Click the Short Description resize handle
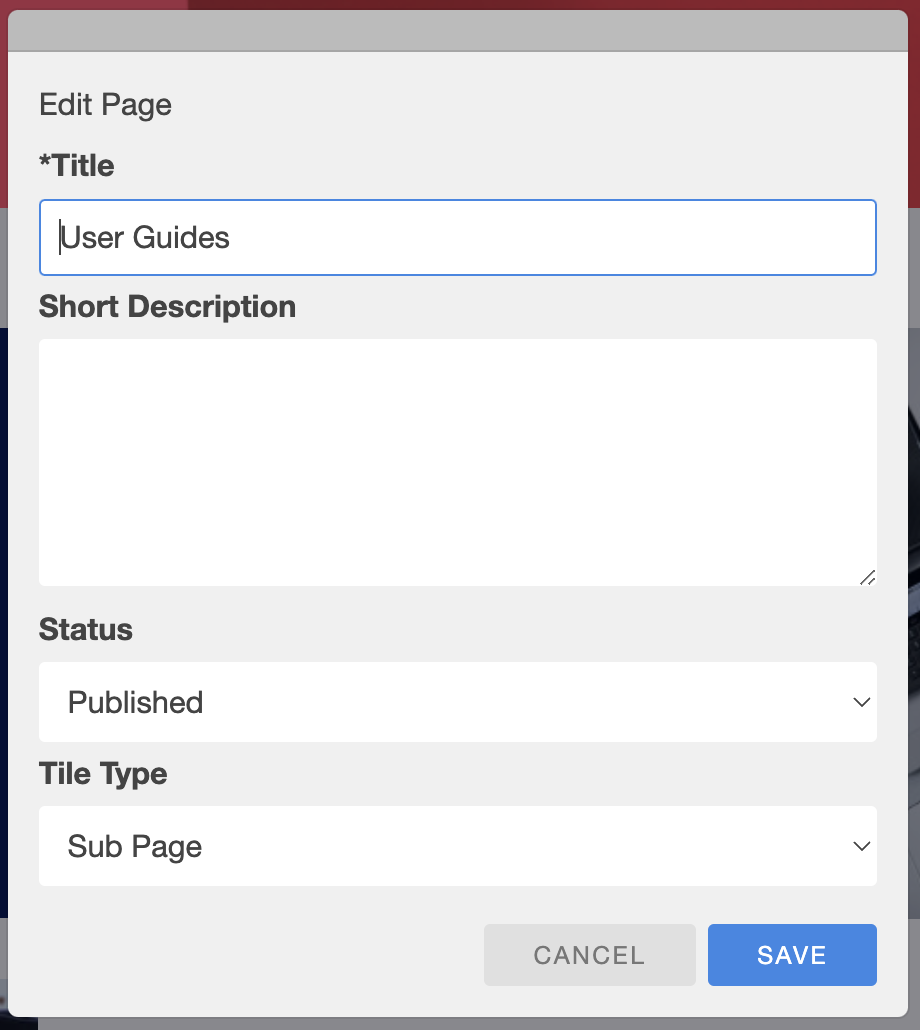 867,577
